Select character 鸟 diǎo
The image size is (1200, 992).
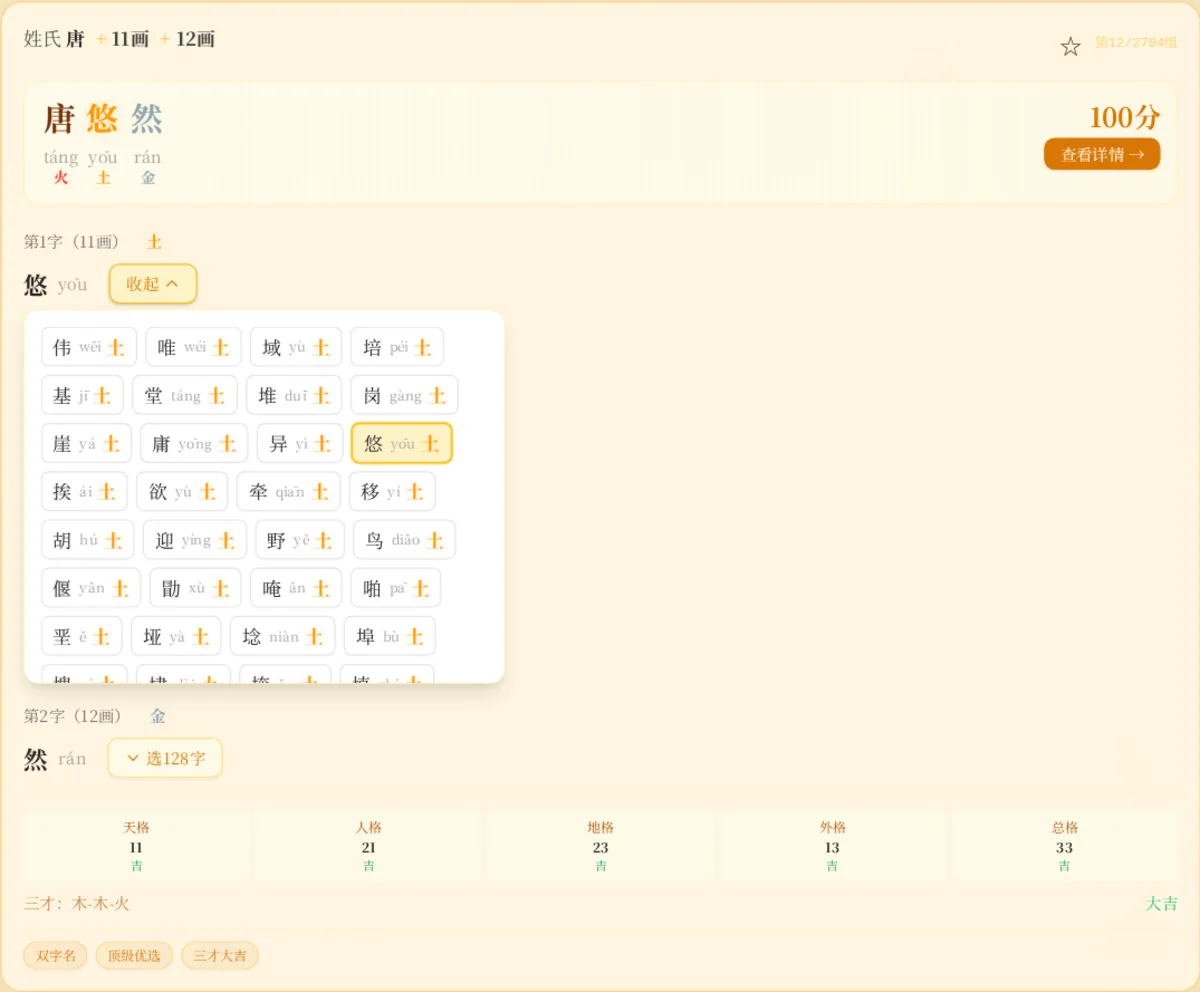(x=404, y=540)
